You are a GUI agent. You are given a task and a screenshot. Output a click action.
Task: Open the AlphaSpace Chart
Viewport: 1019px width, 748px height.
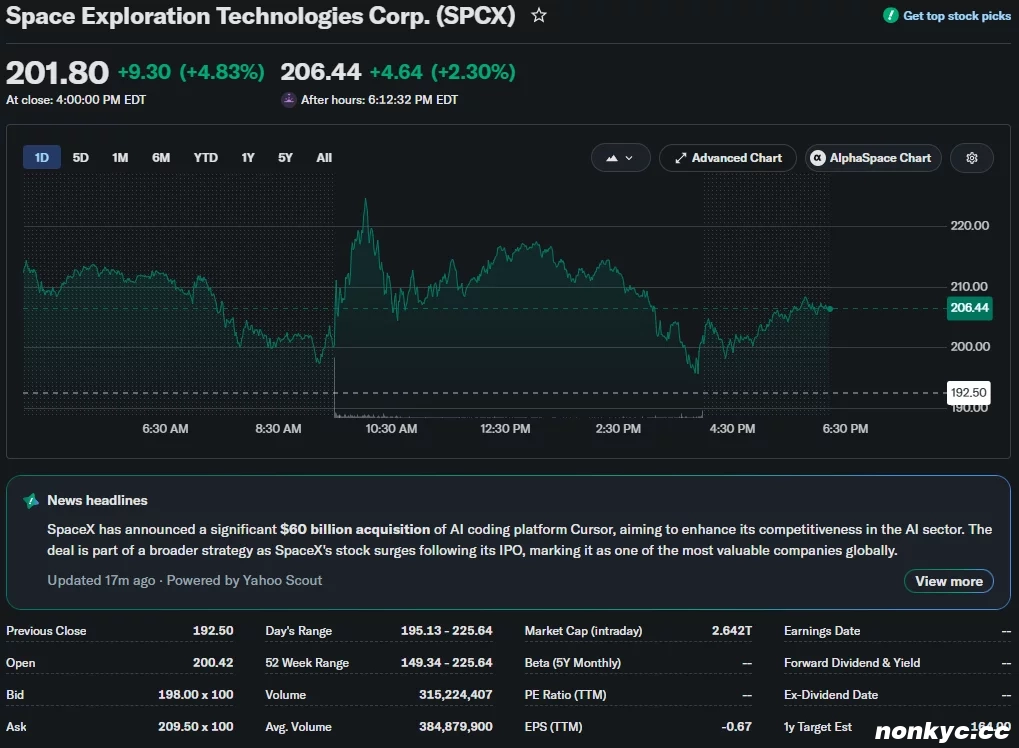tap(873, 158)
